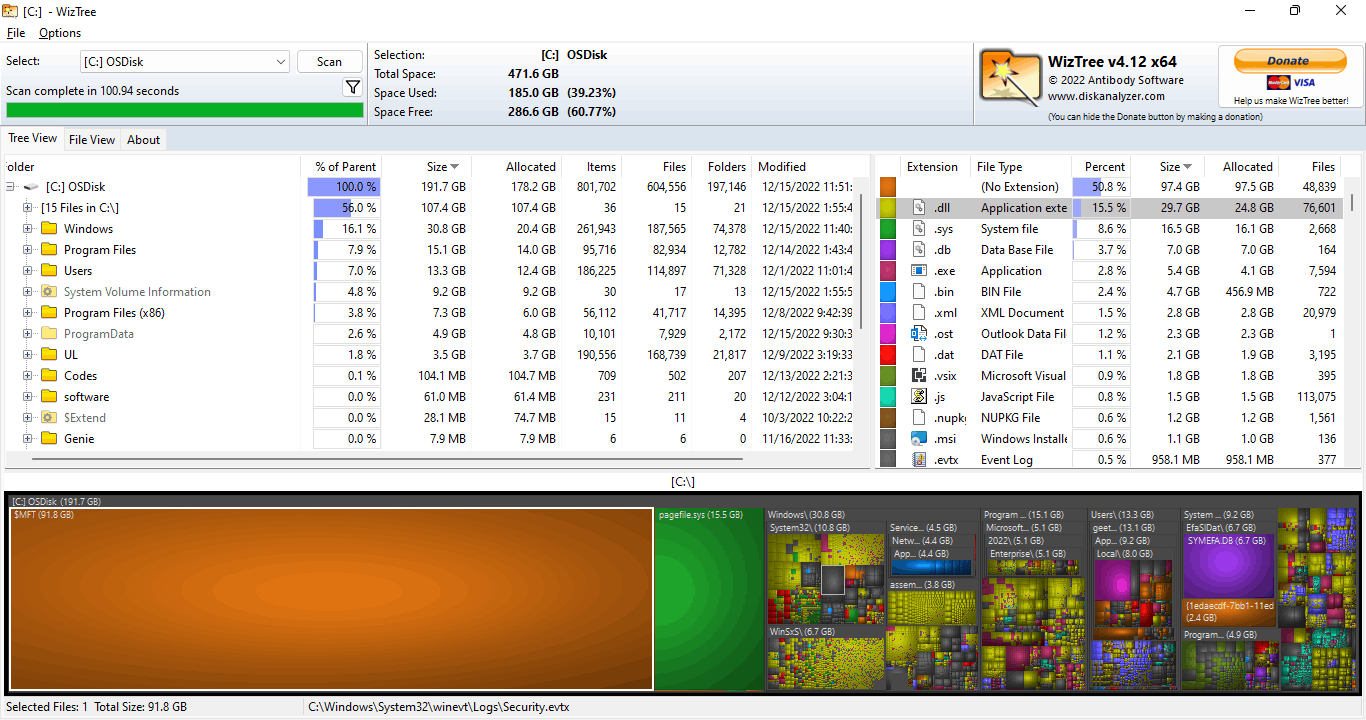1366x720 pixels.
Task: Click the $MFT block in treemap
Action: (x=331, y=599)
